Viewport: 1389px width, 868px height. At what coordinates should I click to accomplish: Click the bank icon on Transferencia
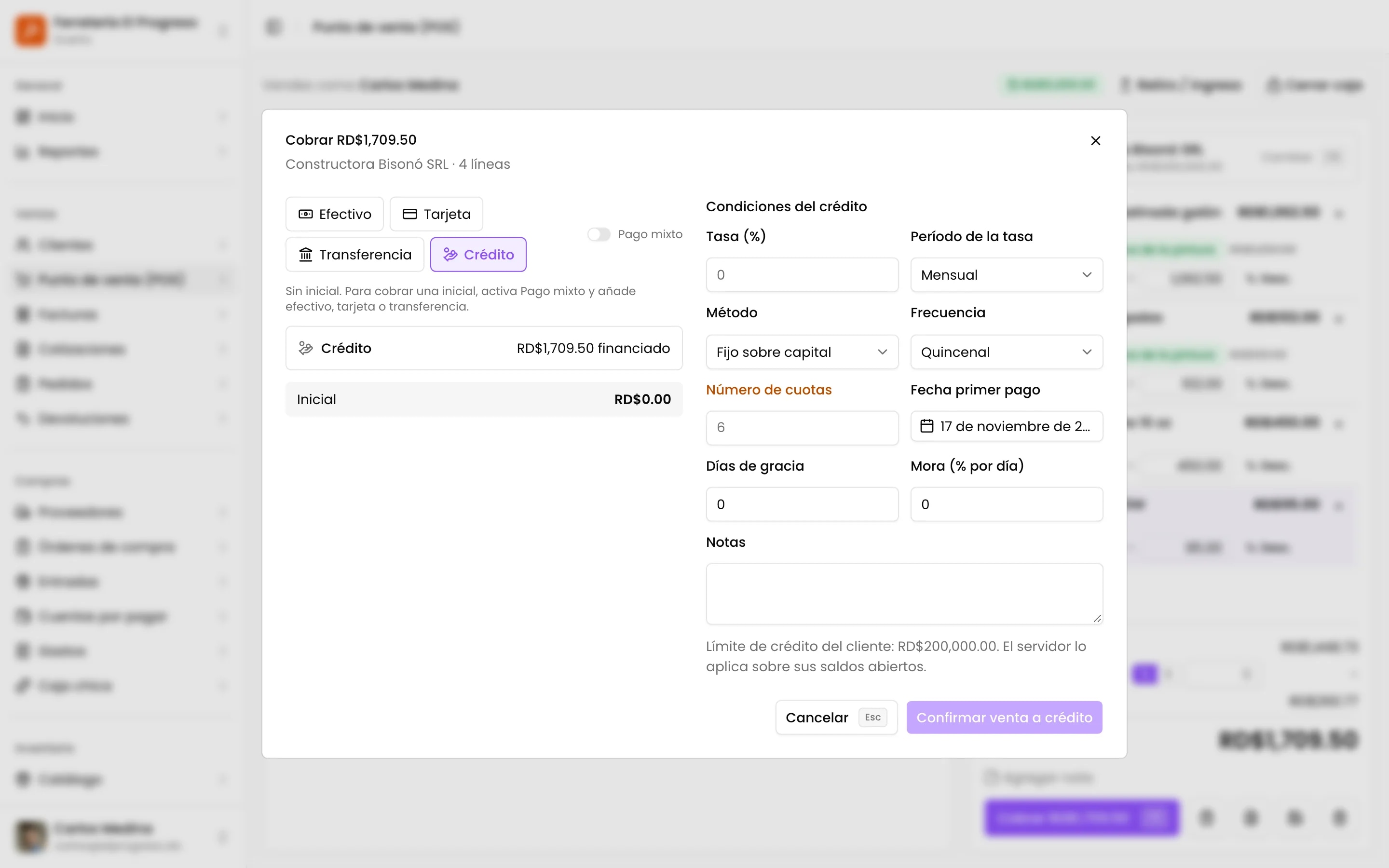point(305,254)
